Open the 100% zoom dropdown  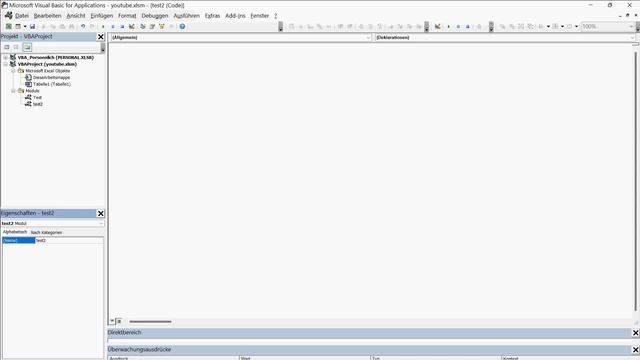631,27
